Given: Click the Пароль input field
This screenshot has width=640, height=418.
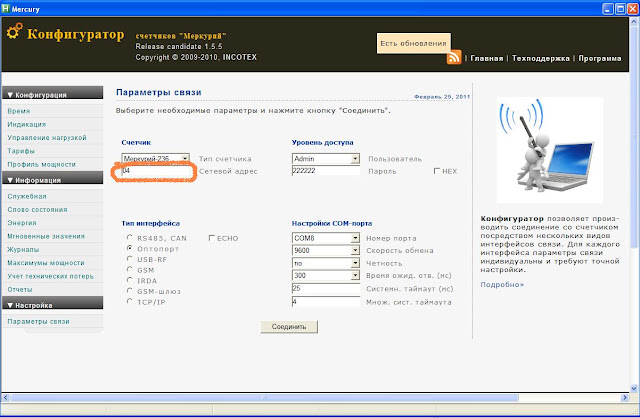Looking at the screenshot, I should pos(326,171).
